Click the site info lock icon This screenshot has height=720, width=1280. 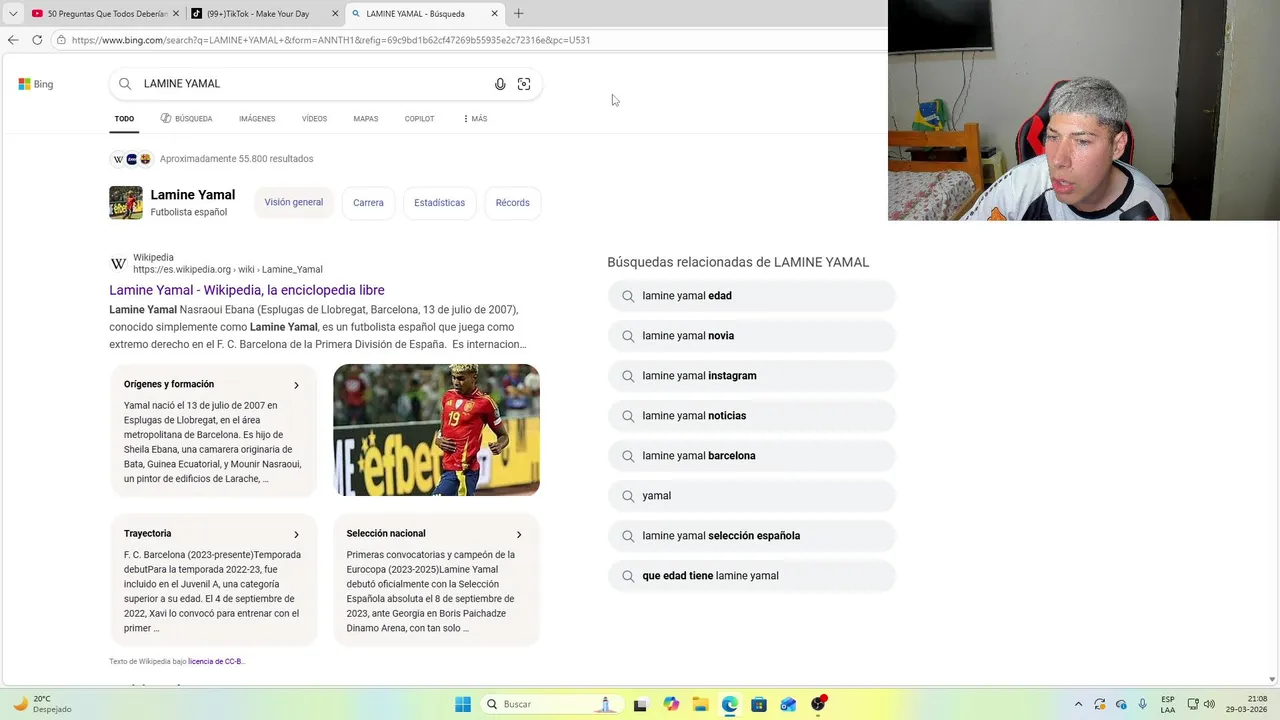(x=61, y=40)
